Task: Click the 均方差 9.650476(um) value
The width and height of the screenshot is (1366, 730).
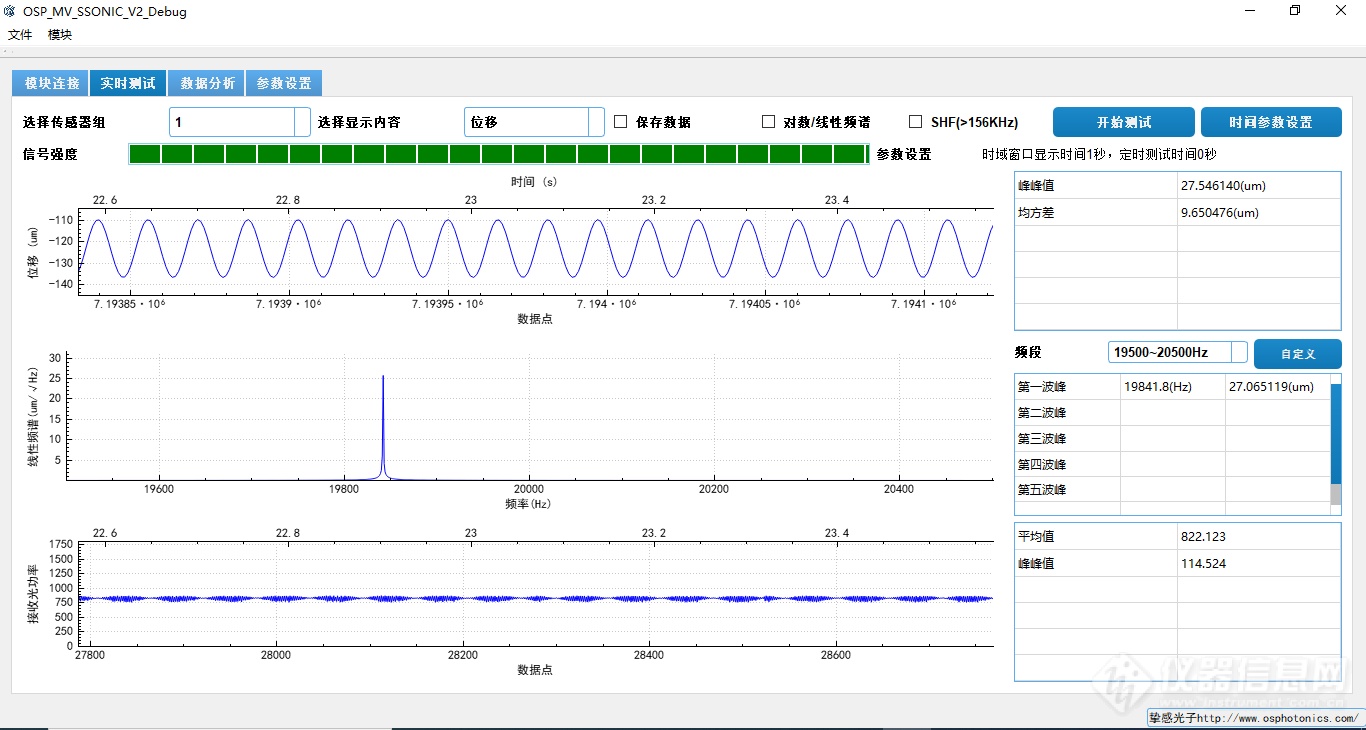Action: click(1258, 212)
